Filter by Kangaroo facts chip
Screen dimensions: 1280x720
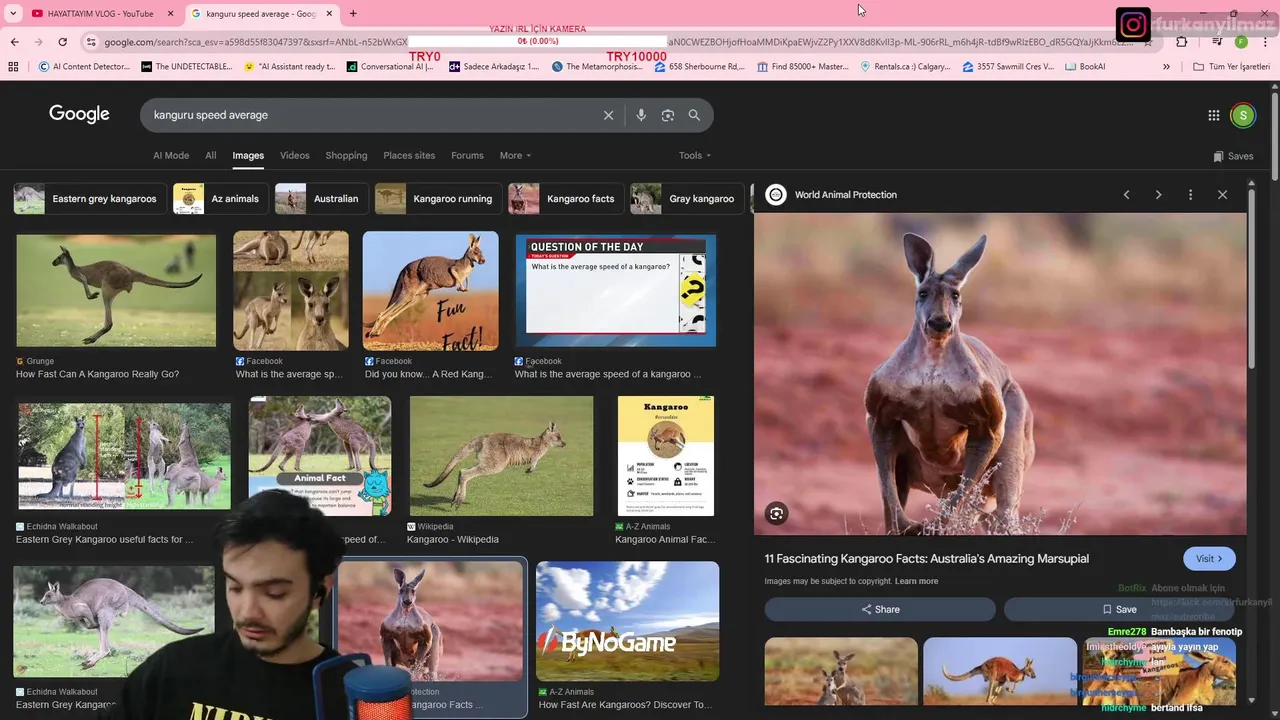[565, 199]
